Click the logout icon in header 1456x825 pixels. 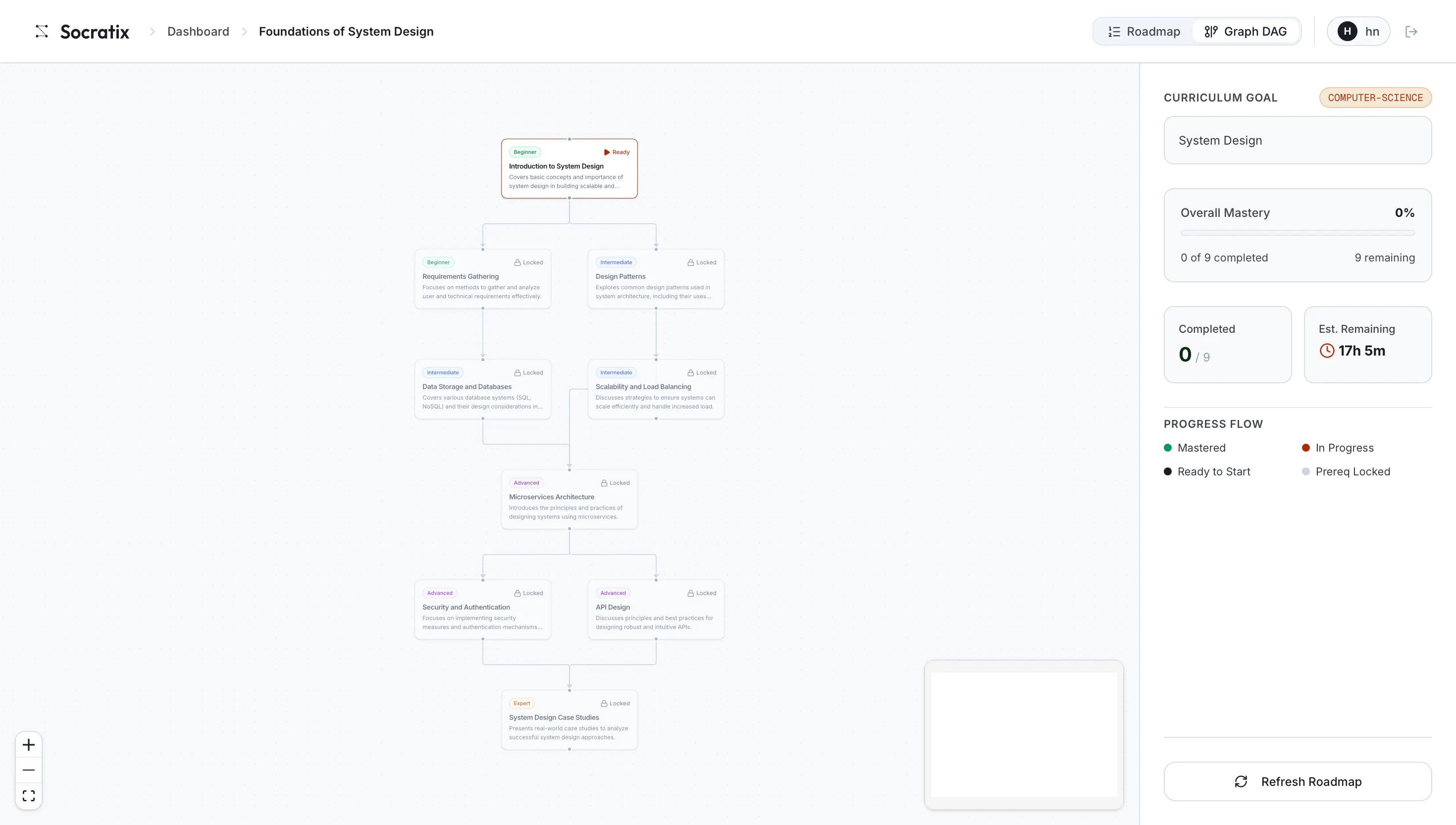[1411, 32]
